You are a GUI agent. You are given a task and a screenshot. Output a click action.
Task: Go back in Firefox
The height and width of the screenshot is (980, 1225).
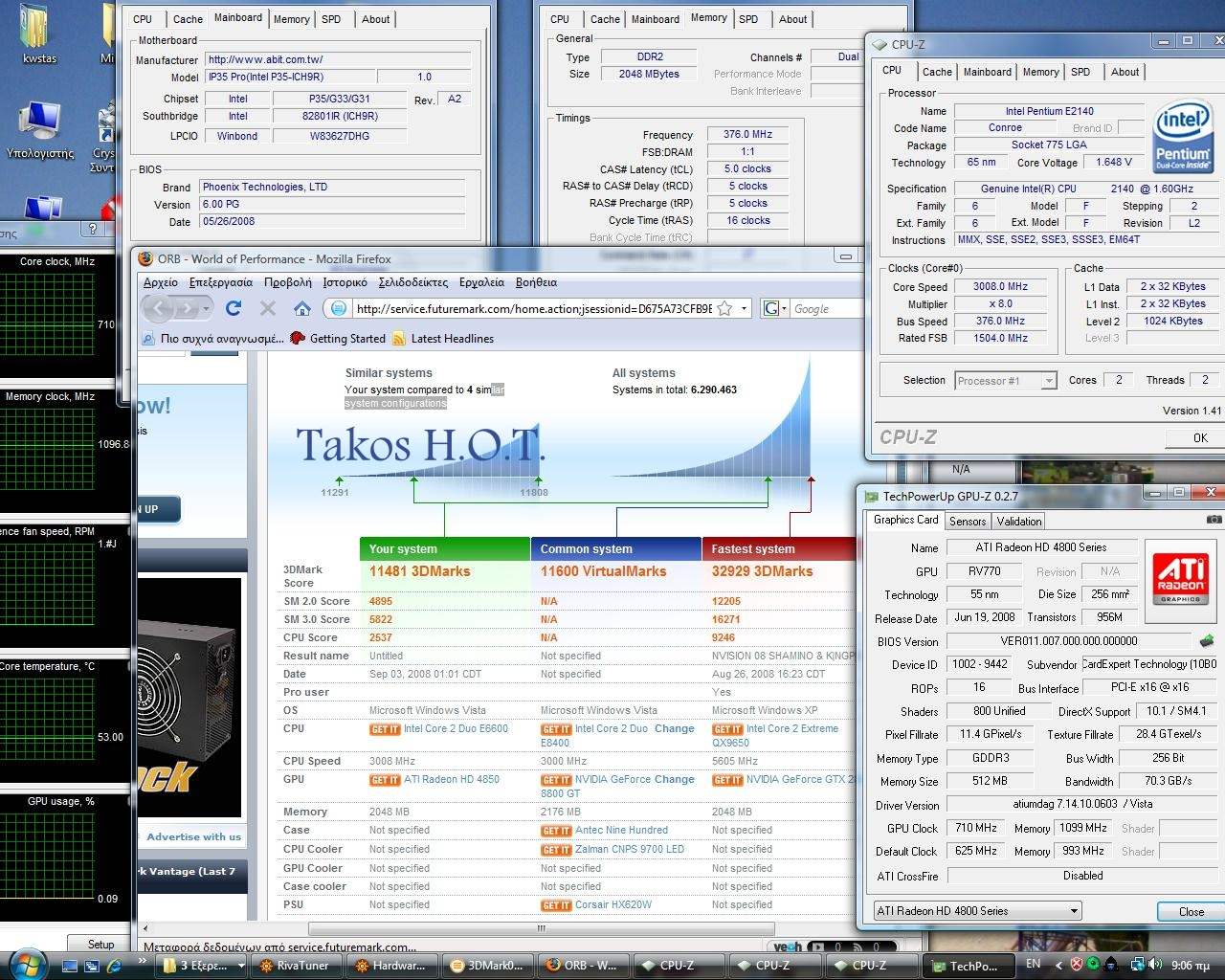coord(158,308)
